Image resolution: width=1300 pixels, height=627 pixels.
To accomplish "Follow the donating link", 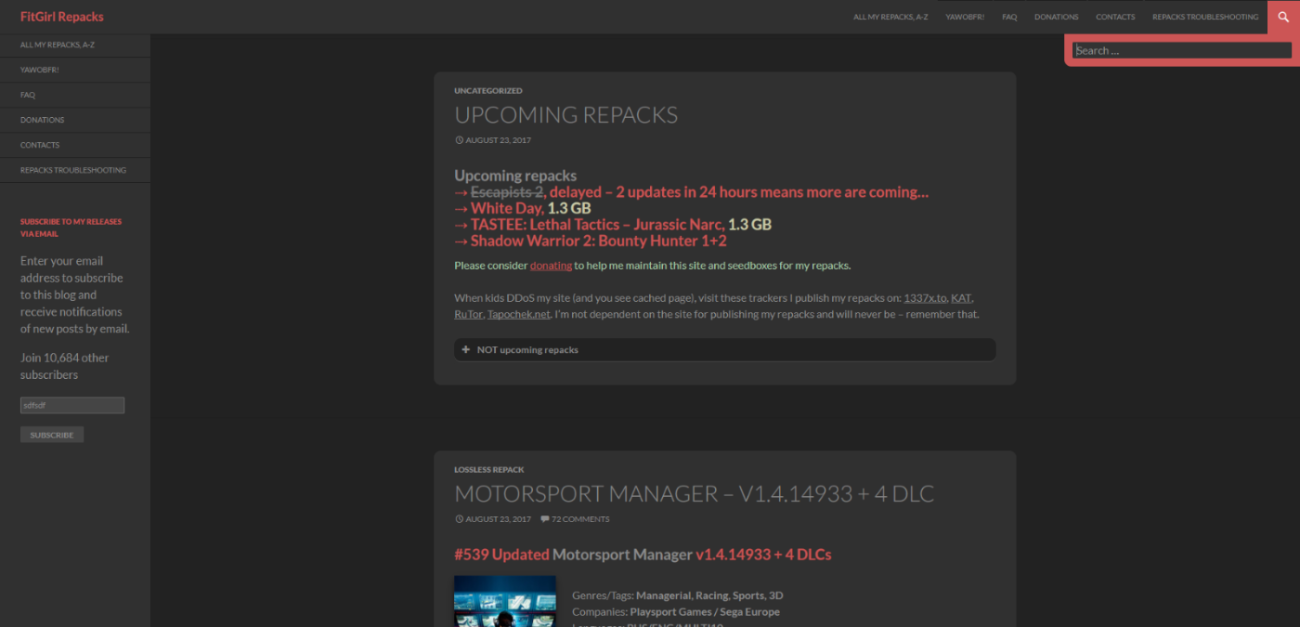I will coord(551,266).
